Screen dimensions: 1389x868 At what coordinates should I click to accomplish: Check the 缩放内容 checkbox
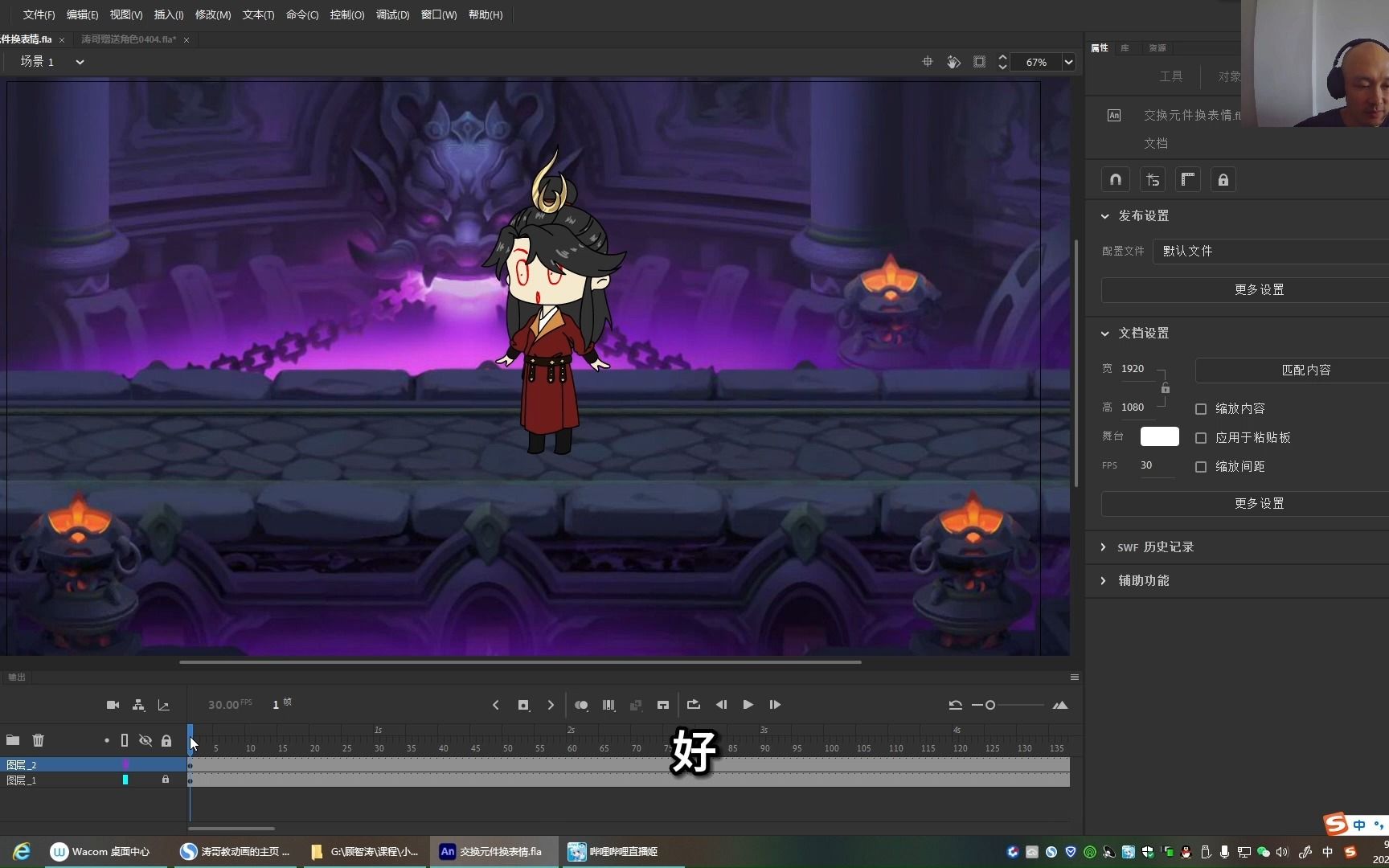click(x=1201, y=409)
